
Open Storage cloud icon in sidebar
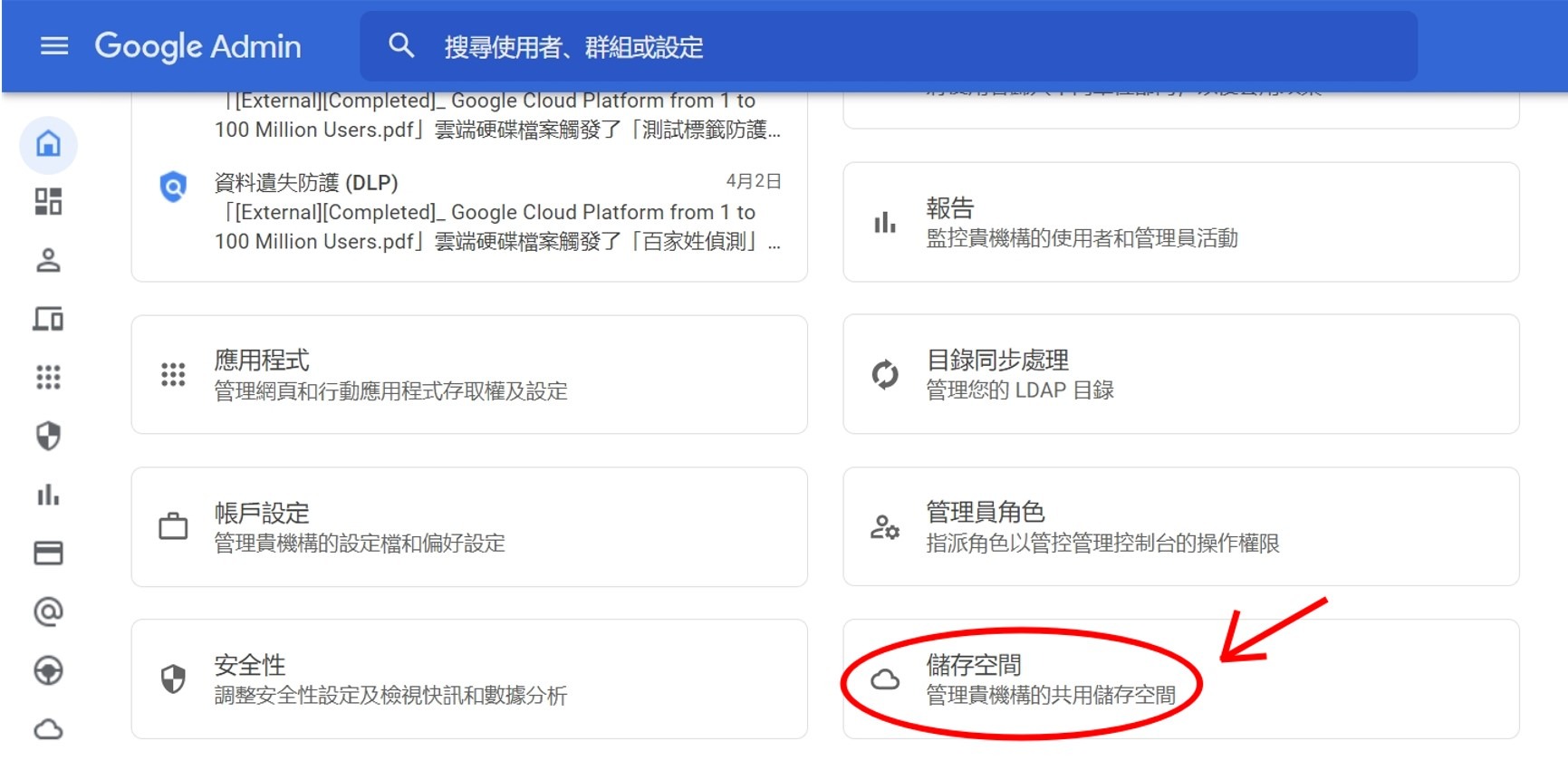coord(48,729)
